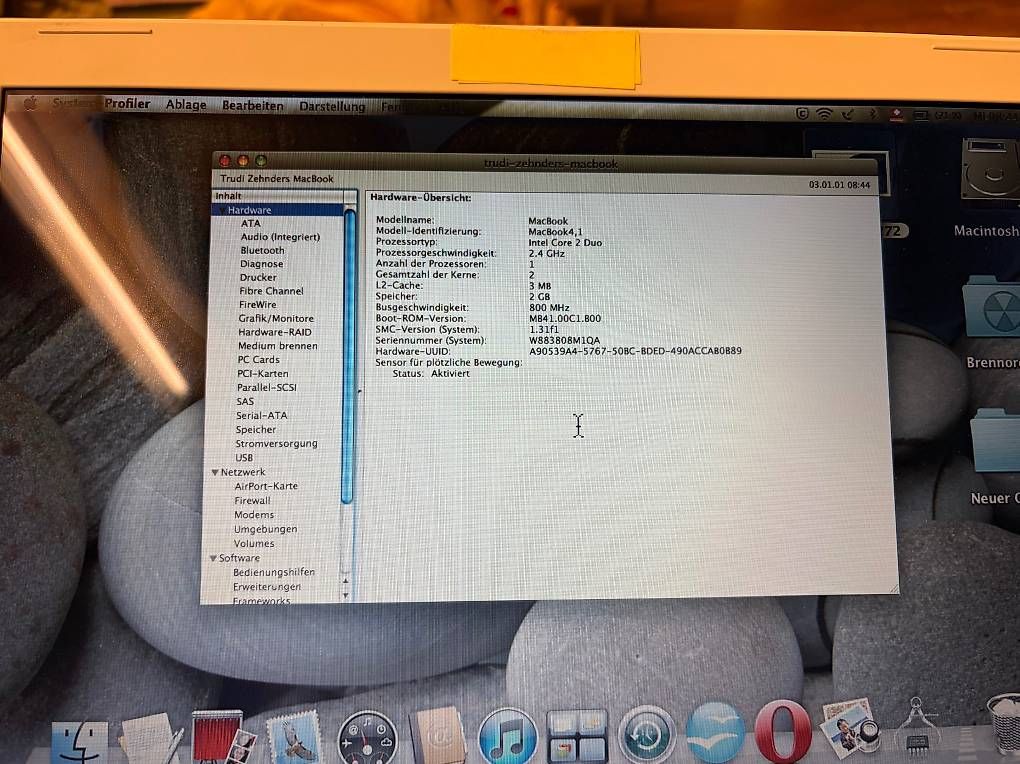Viewport: 1020px width, 764px height.
Task: Click the sidebar scroll down arrow
Action: tap(345, 595)
